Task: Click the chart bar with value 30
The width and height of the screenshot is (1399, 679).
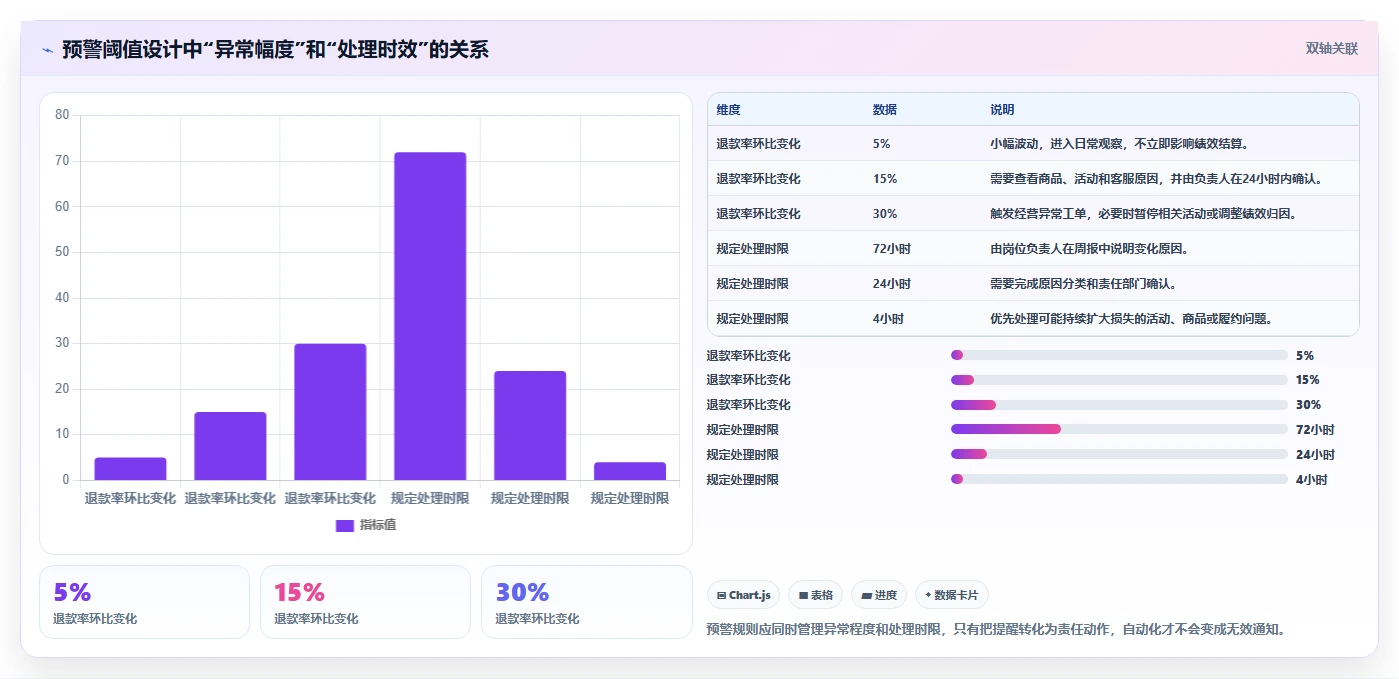Action: click(330, 412)
